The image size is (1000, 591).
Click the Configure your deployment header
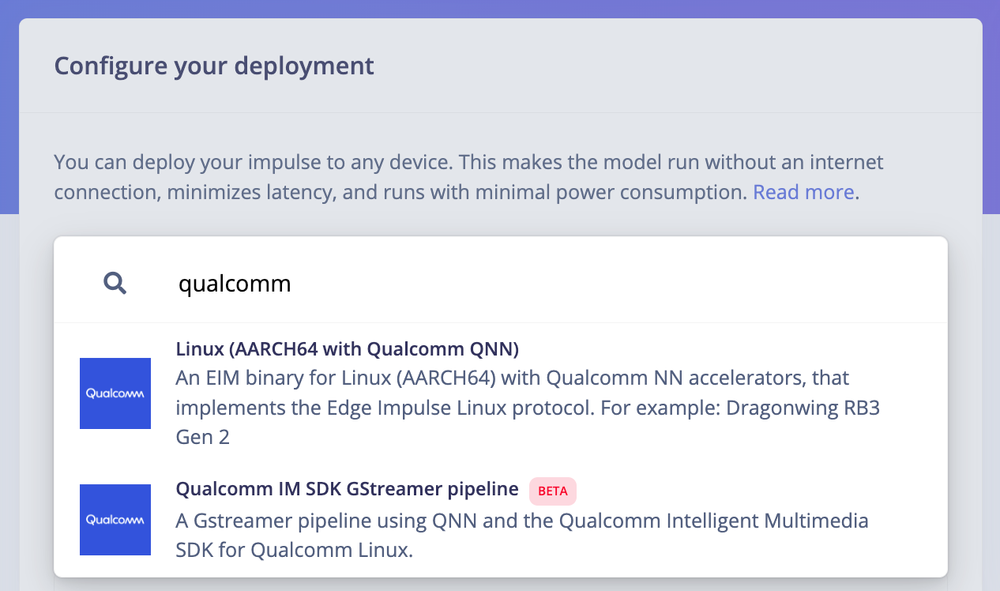coord(214,66)
